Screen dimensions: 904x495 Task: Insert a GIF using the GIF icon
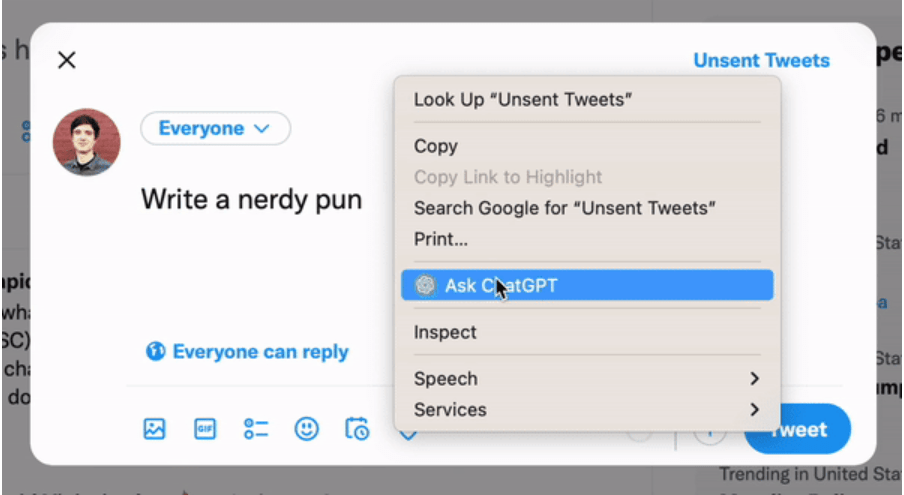point(205,429)
